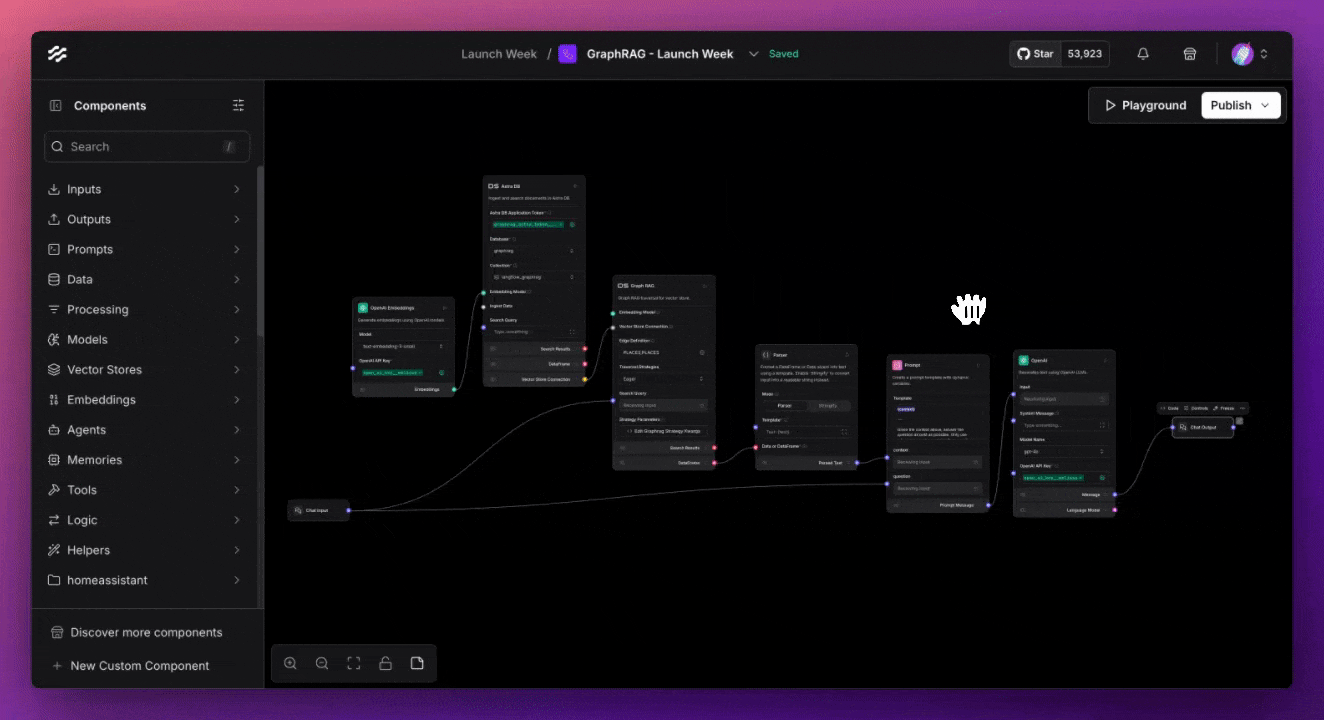Expand the Outputs category

pos(147,219)
